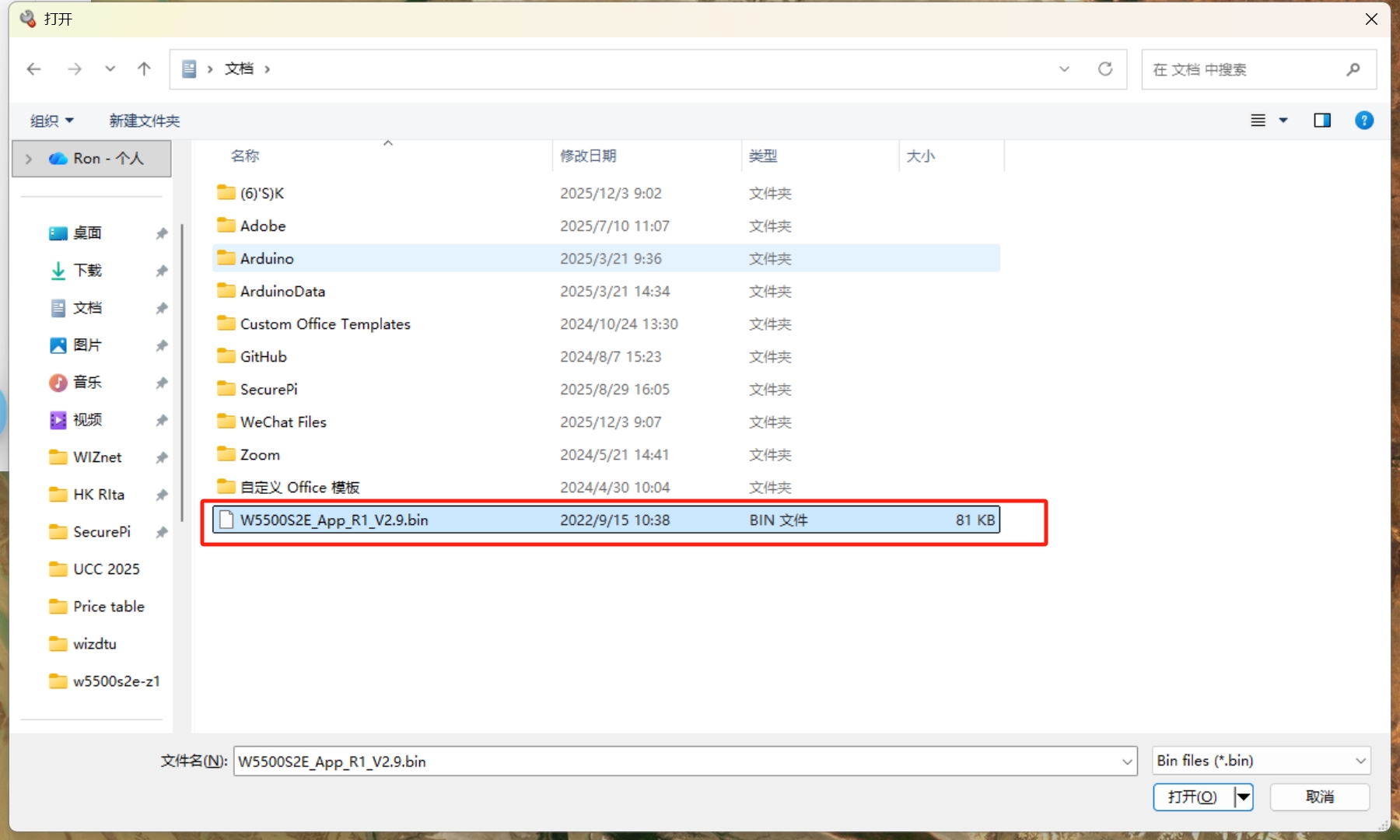Image resolution: width=1400 pixels, height=840 pixels.
Task: Click the search magnifier icon
Action: coord(1353,69)
